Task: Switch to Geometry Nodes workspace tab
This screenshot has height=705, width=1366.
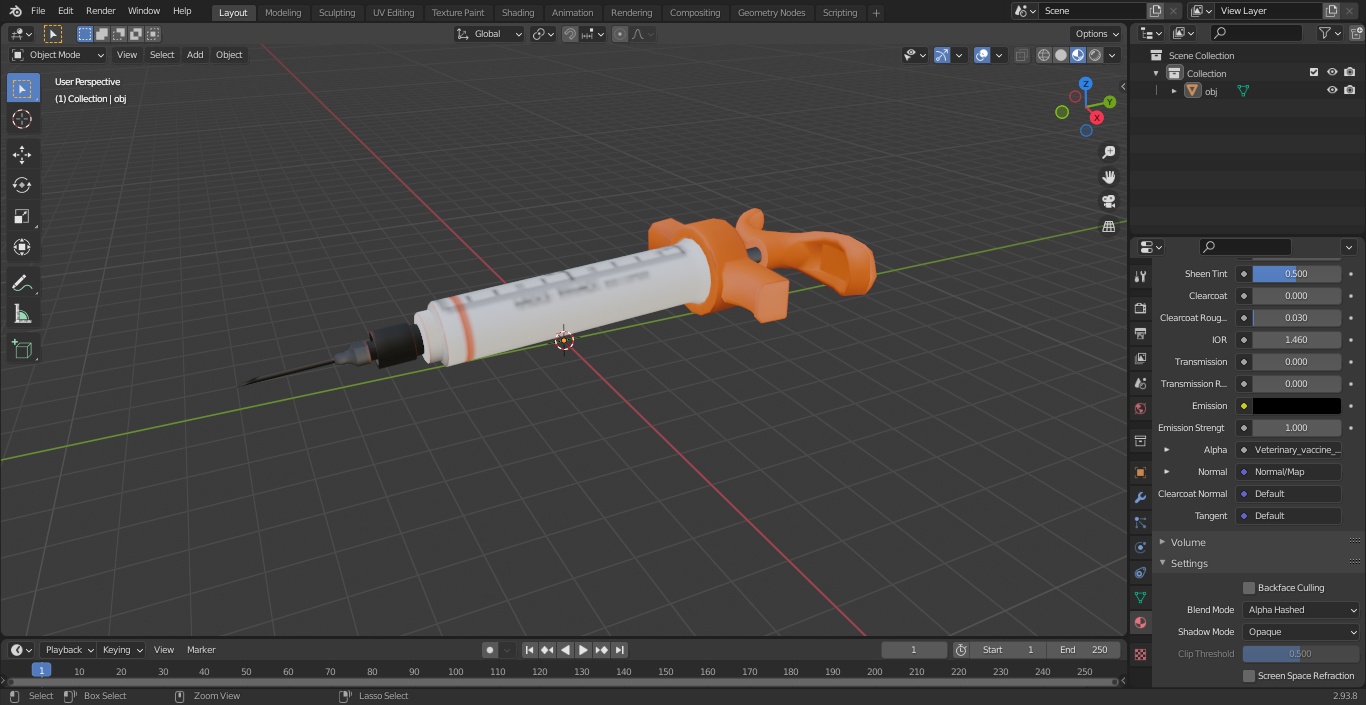Action: pos(771,13)
